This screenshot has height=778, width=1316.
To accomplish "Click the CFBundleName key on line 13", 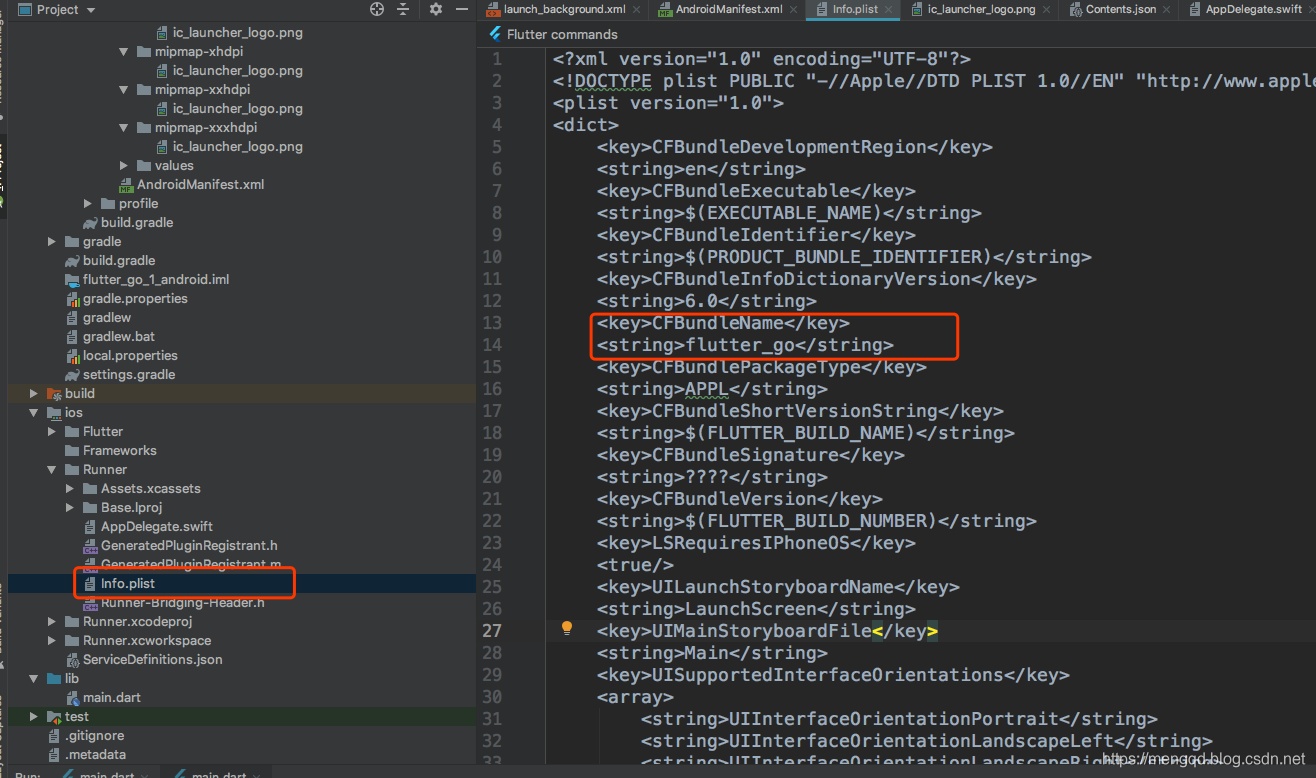I will click(717, 323).
